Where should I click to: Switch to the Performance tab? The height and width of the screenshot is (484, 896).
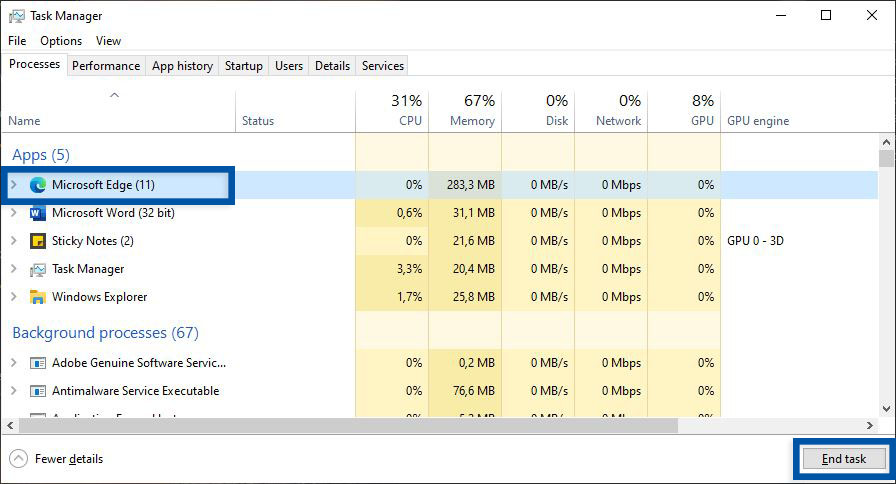tap(106, 66)
